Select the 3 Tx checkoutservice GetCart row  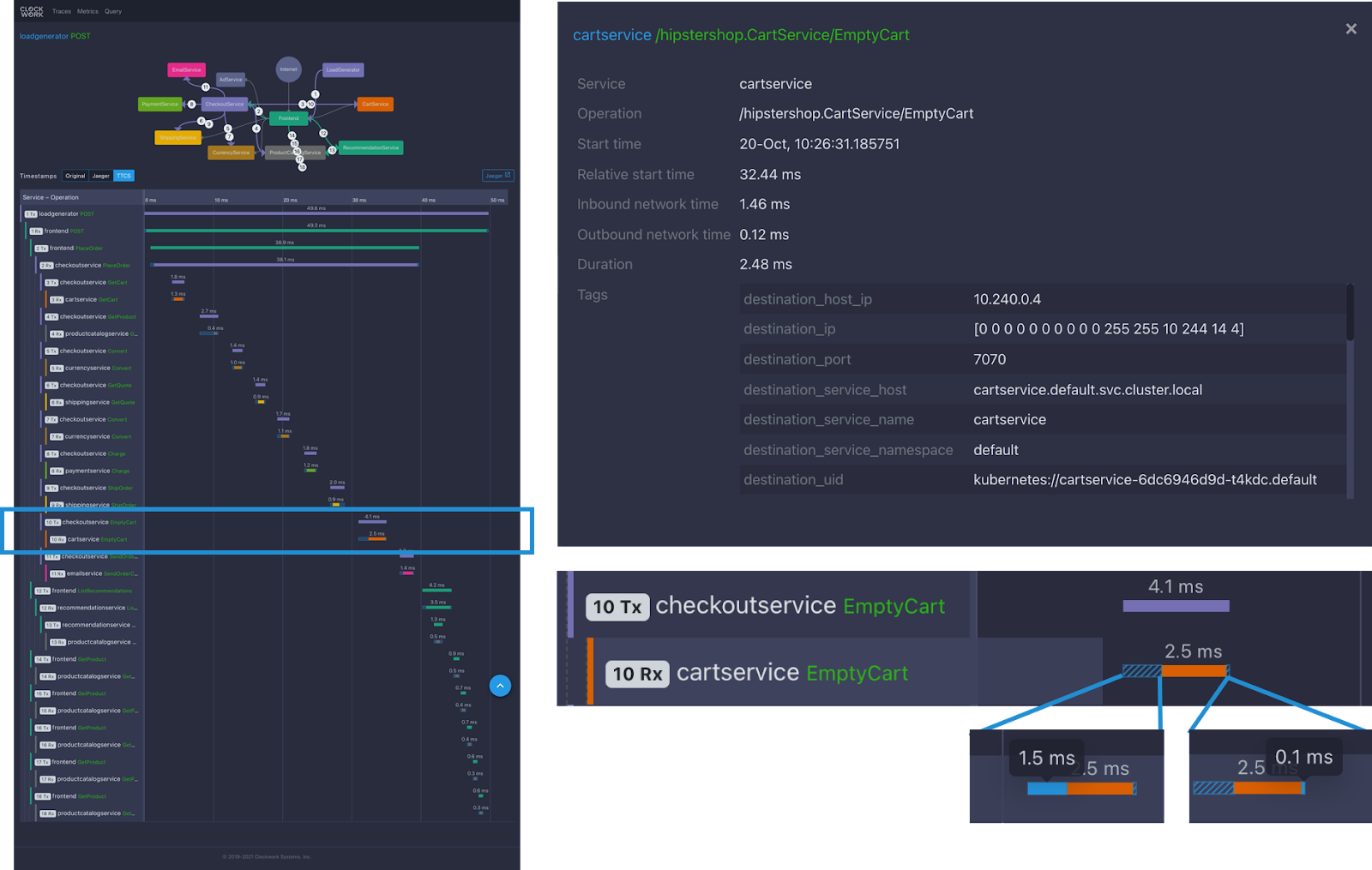click(93, 283)
